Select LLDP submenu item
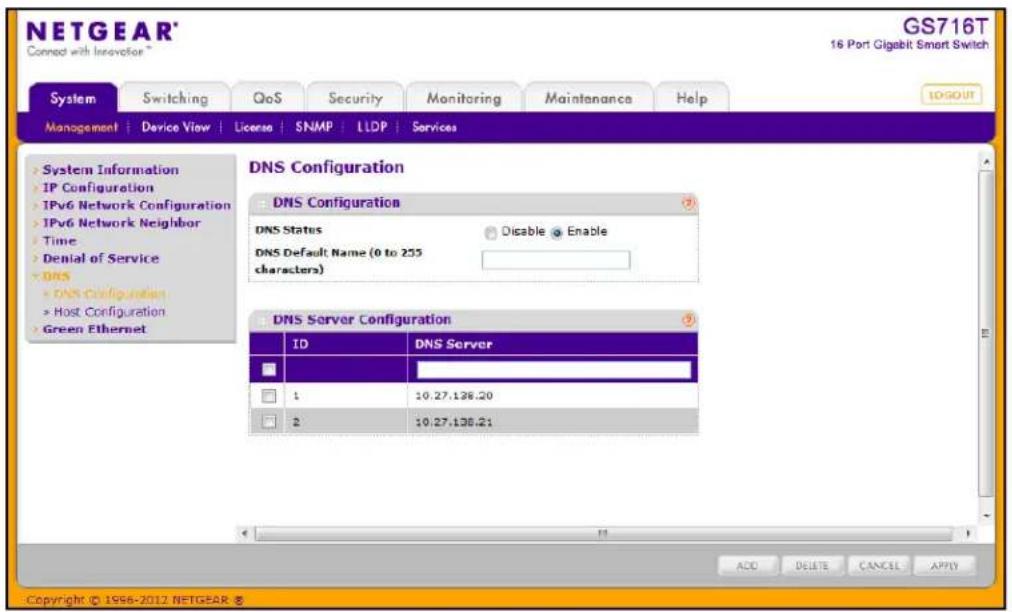 tap(372, 127)
